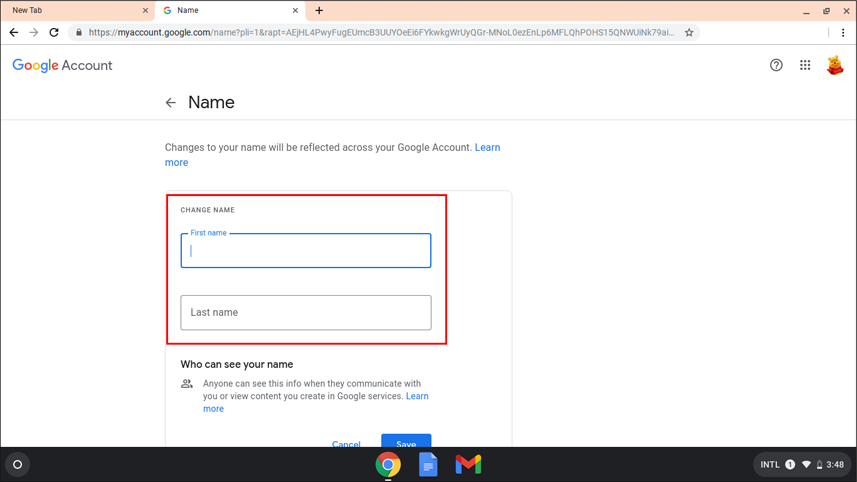This screenshot has height=482, width=857.
Task: Click the account profile avatar
Action: pyautogui.click(x=835, y=65)
